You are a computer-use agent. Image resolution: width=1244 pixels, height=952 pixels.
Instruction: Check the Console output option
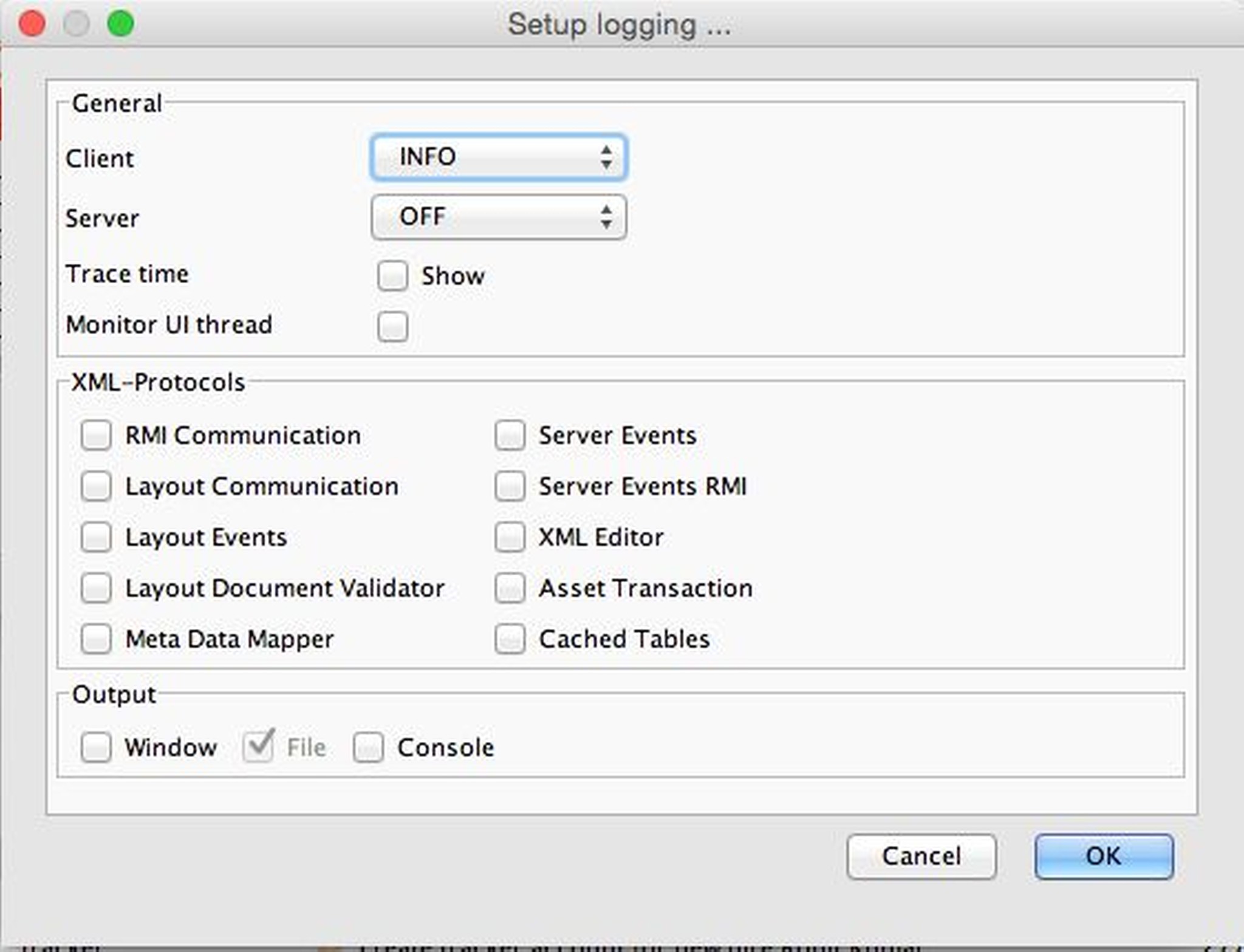pos(368,747)
